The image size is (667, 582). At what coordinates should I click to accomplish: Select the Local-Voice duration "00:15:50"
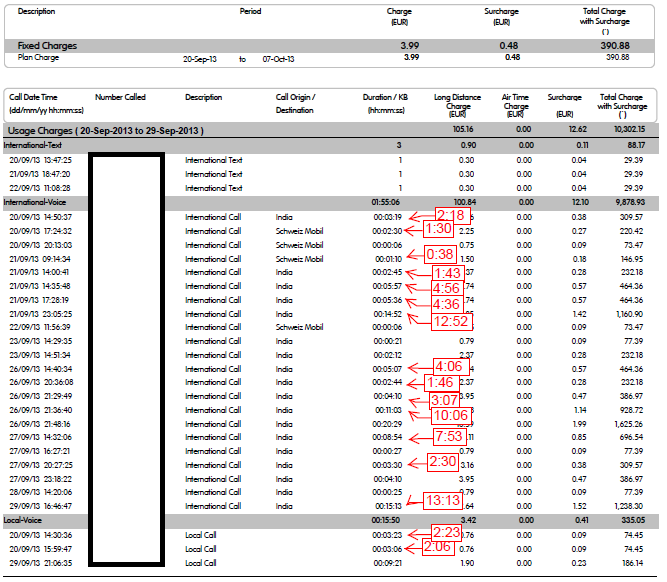385,520
